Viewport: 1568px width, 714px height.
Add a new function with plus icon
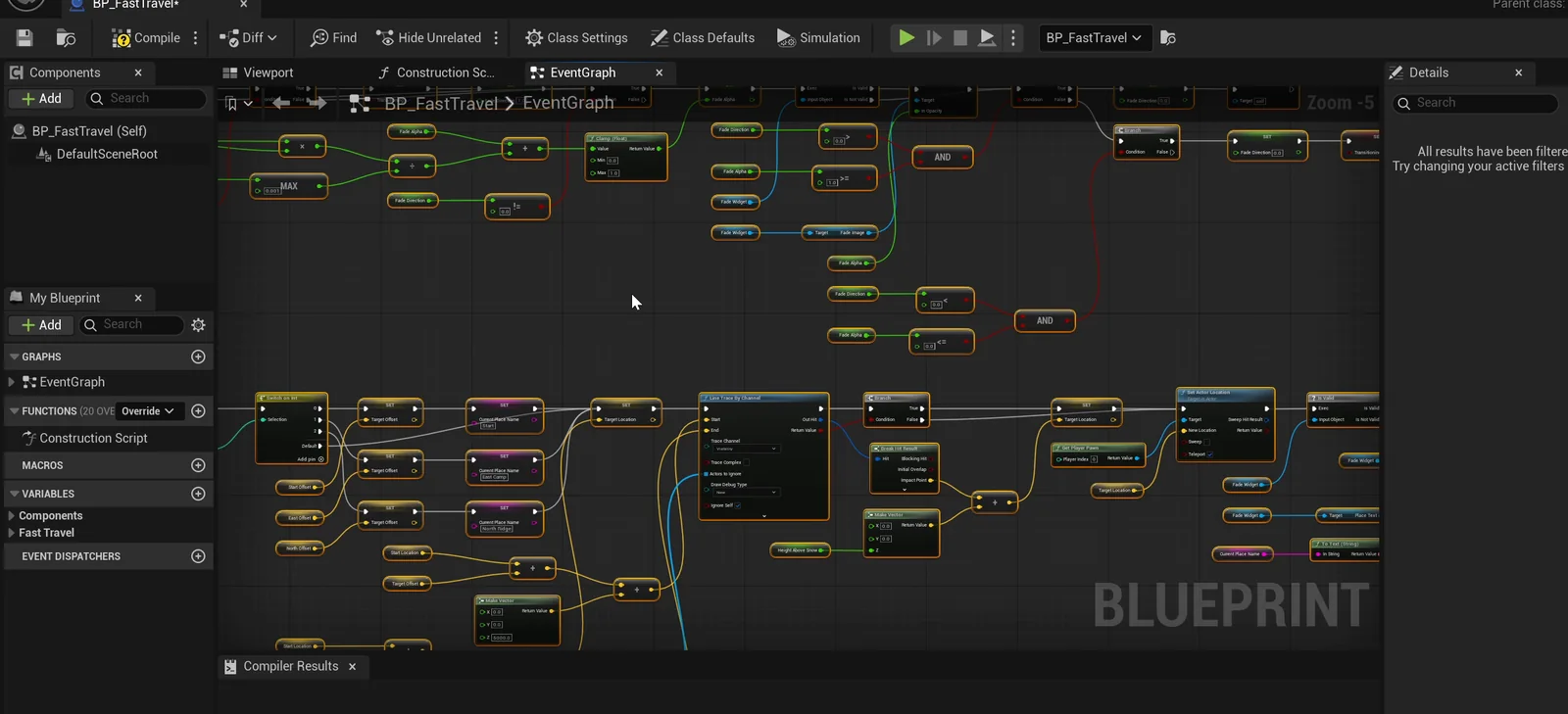point(198,411)
